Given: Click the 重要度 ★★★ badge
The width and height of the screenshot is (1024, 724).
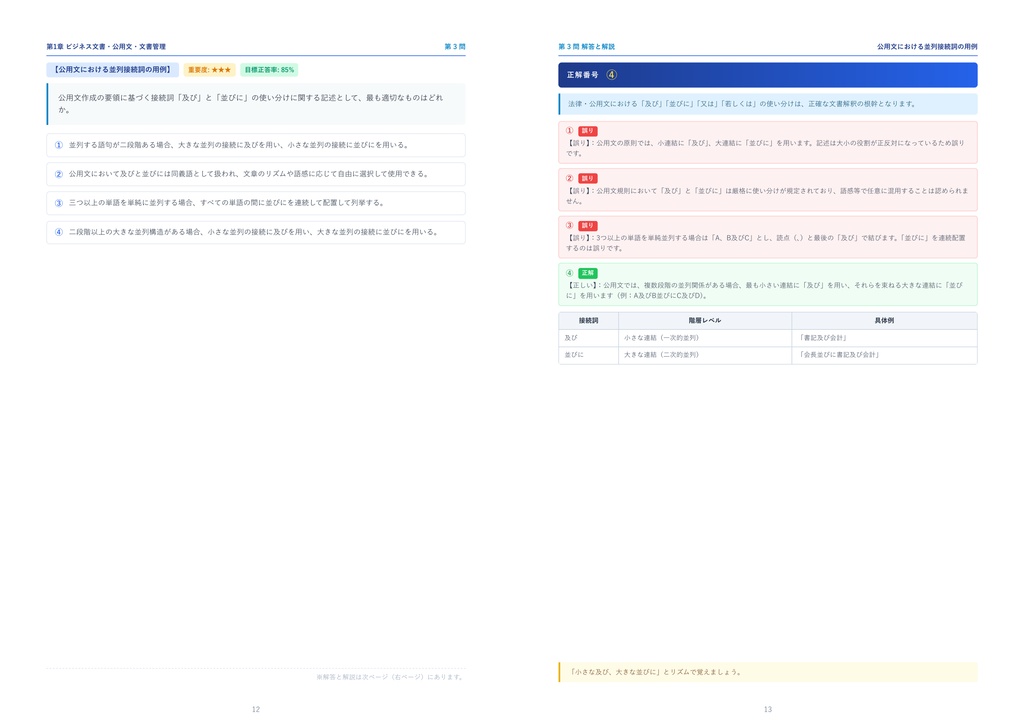Looking at the screenshot, I should click(x=209, y=70).
